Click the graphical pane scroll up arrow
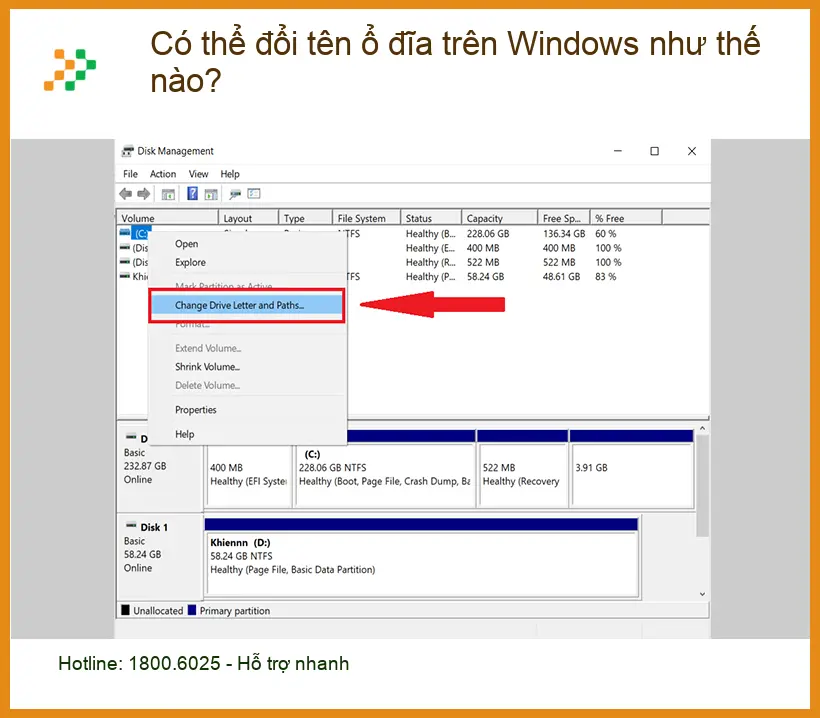 [x=702, y=428]
